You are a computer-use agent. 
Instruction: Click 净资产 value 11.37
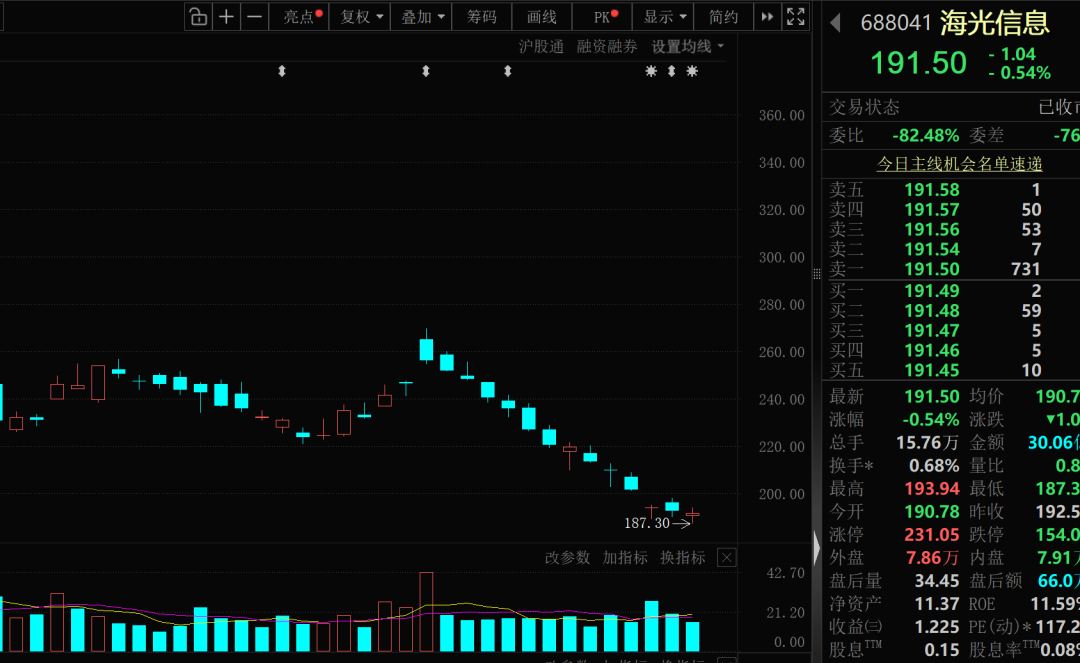point(937,604)
